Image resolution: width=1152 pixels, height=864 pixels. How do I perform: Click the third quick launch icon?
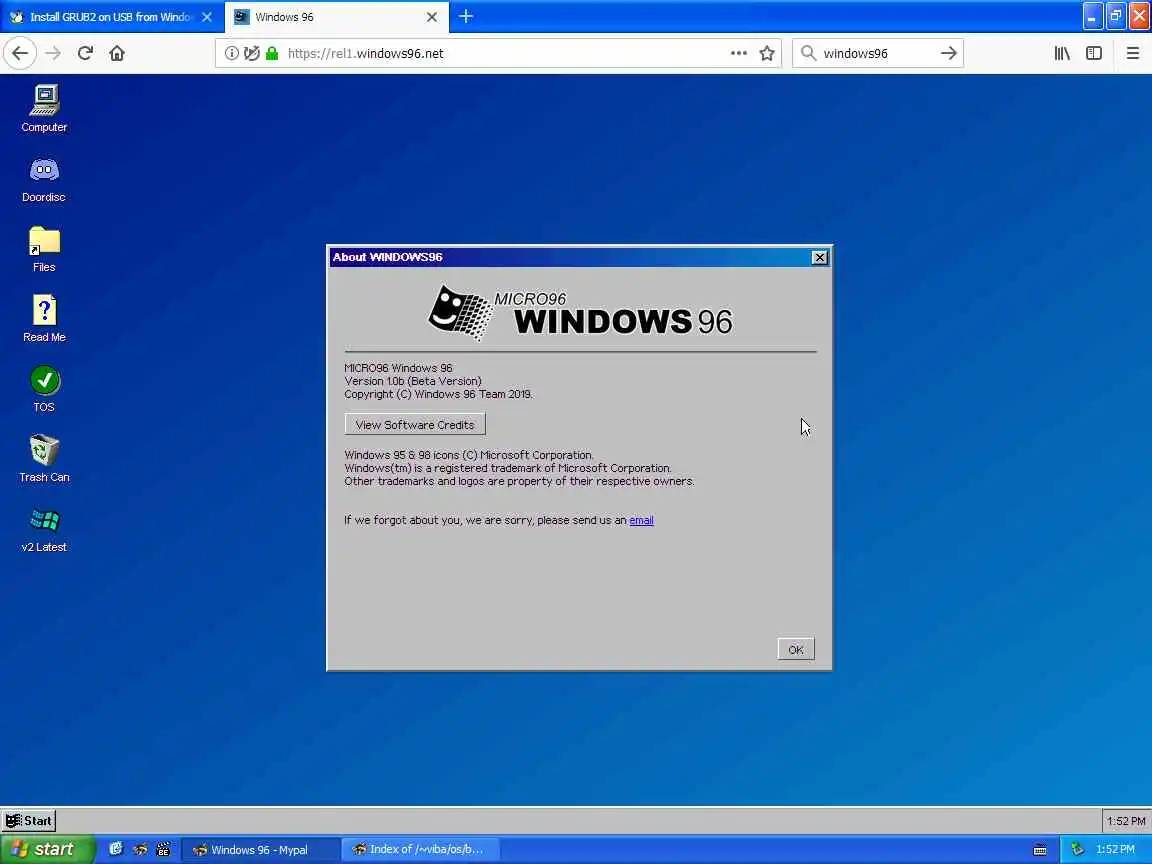point(164,849)
